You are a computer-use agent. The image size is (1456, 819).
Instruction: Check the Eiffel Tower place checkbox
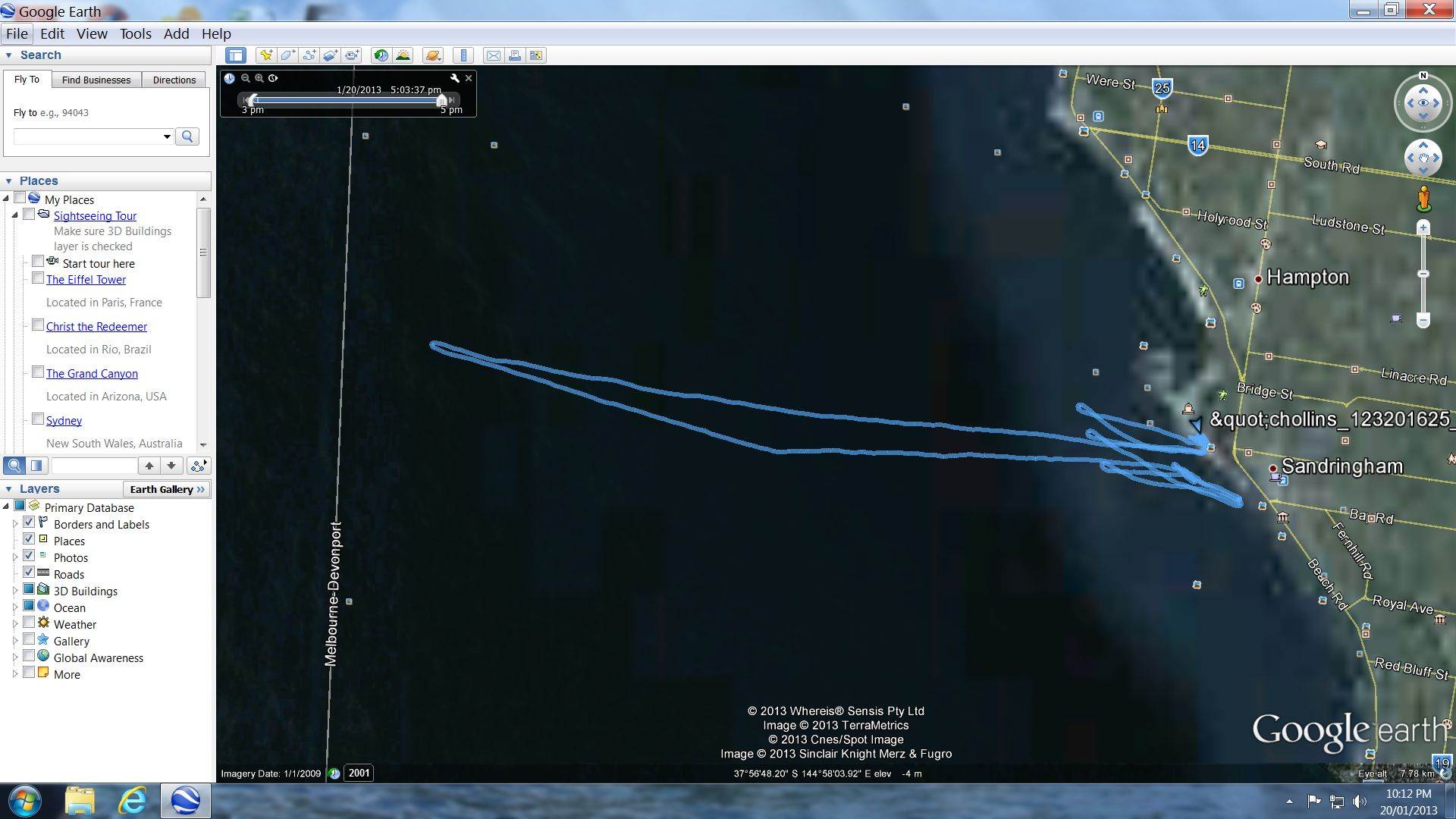point(37,278)
